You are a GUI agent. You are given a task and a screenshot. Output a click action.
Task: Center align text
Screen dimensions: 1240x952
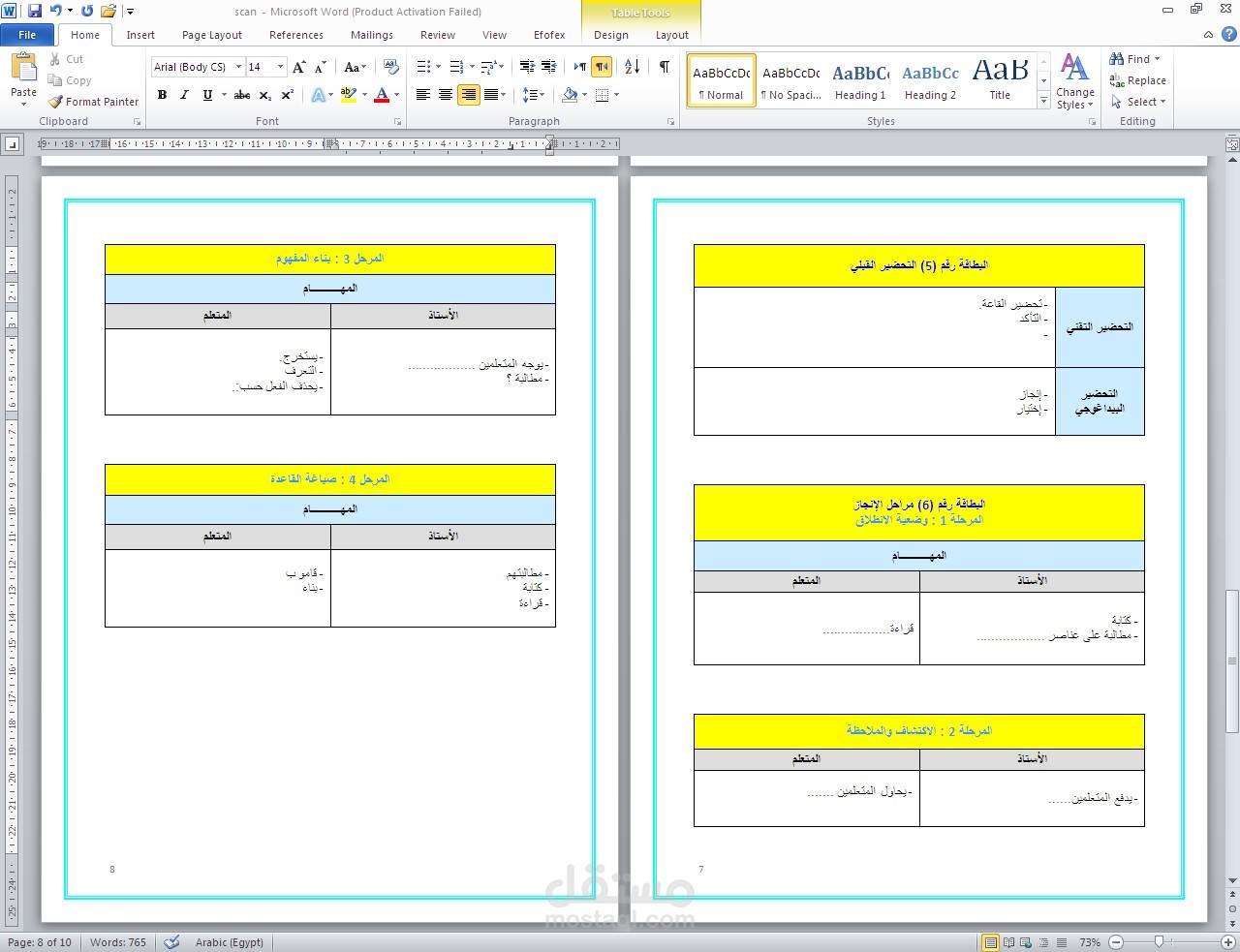click(446, 95)
